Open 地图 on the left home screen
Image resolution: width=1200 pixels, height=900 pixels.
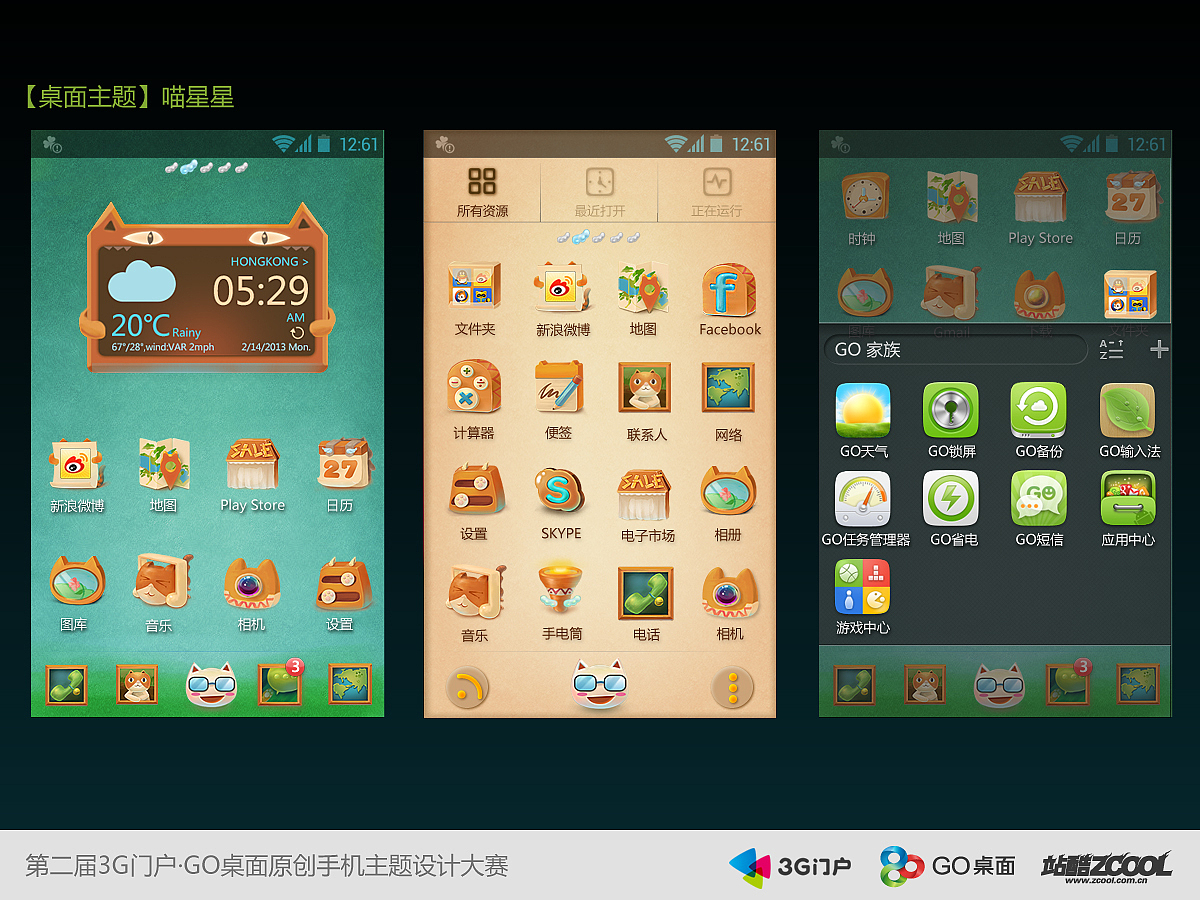coord(164,464)
